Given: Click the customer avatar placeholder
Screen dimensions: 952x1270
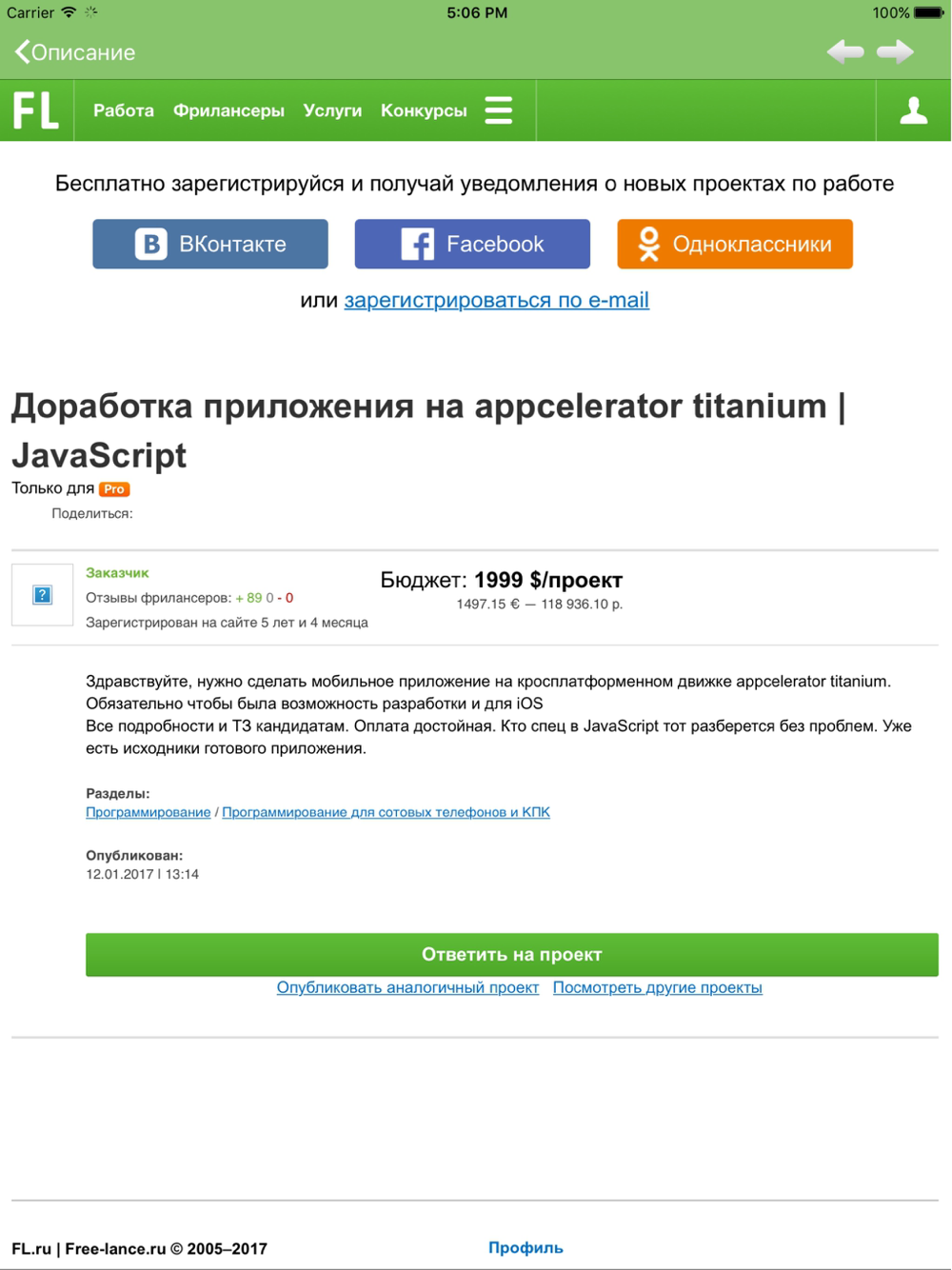Looking at the screenshot, I should point(42,595).
